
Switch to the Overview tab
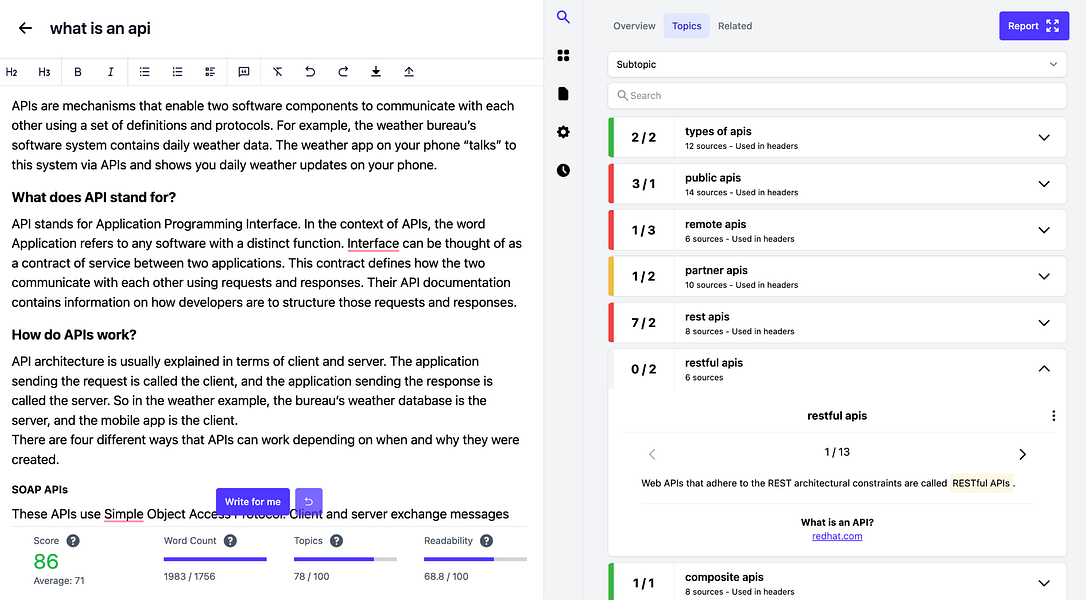(634, 26)
